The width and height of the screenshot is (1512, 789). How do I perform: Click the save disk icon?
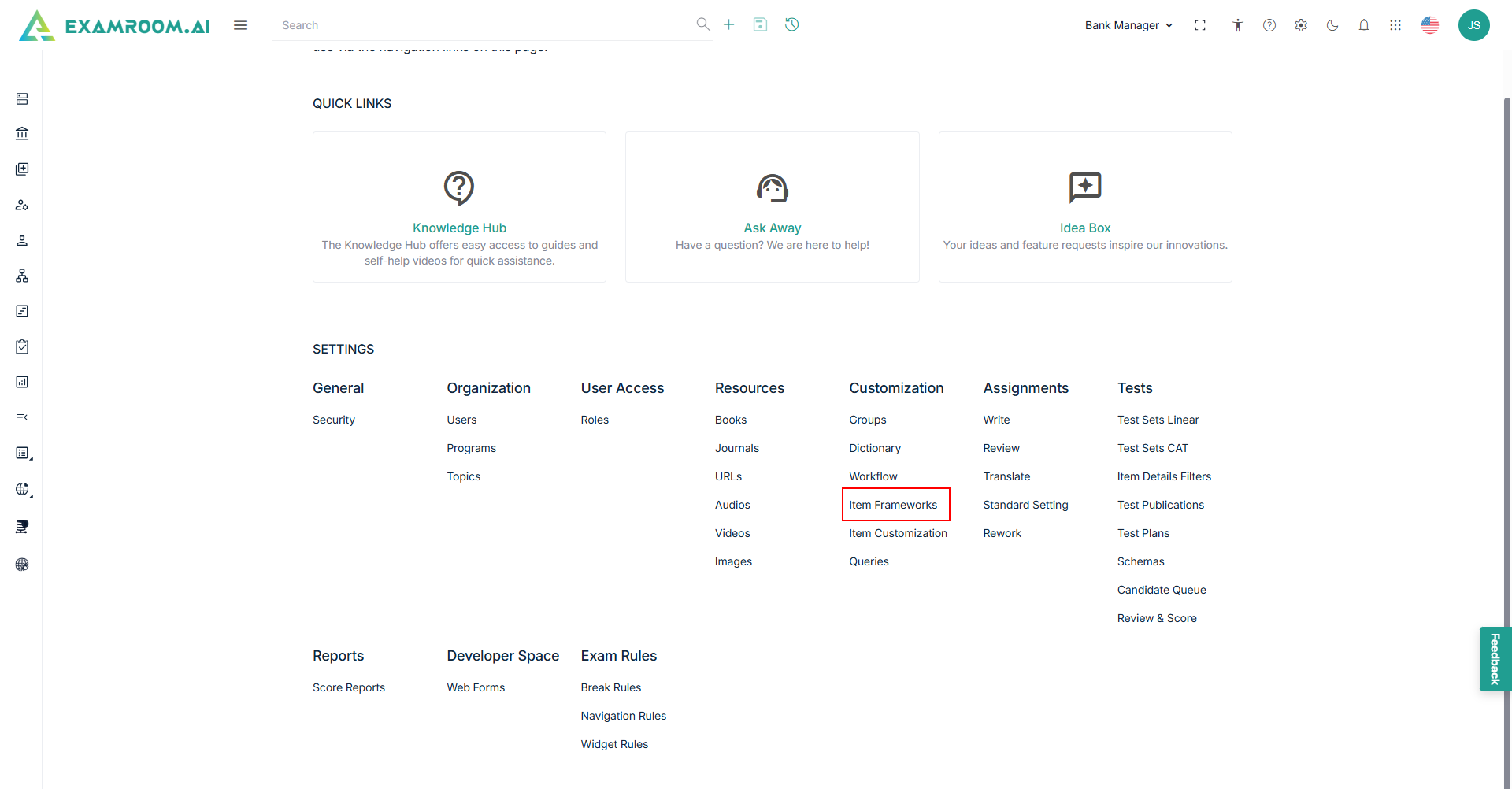point(760,24)
